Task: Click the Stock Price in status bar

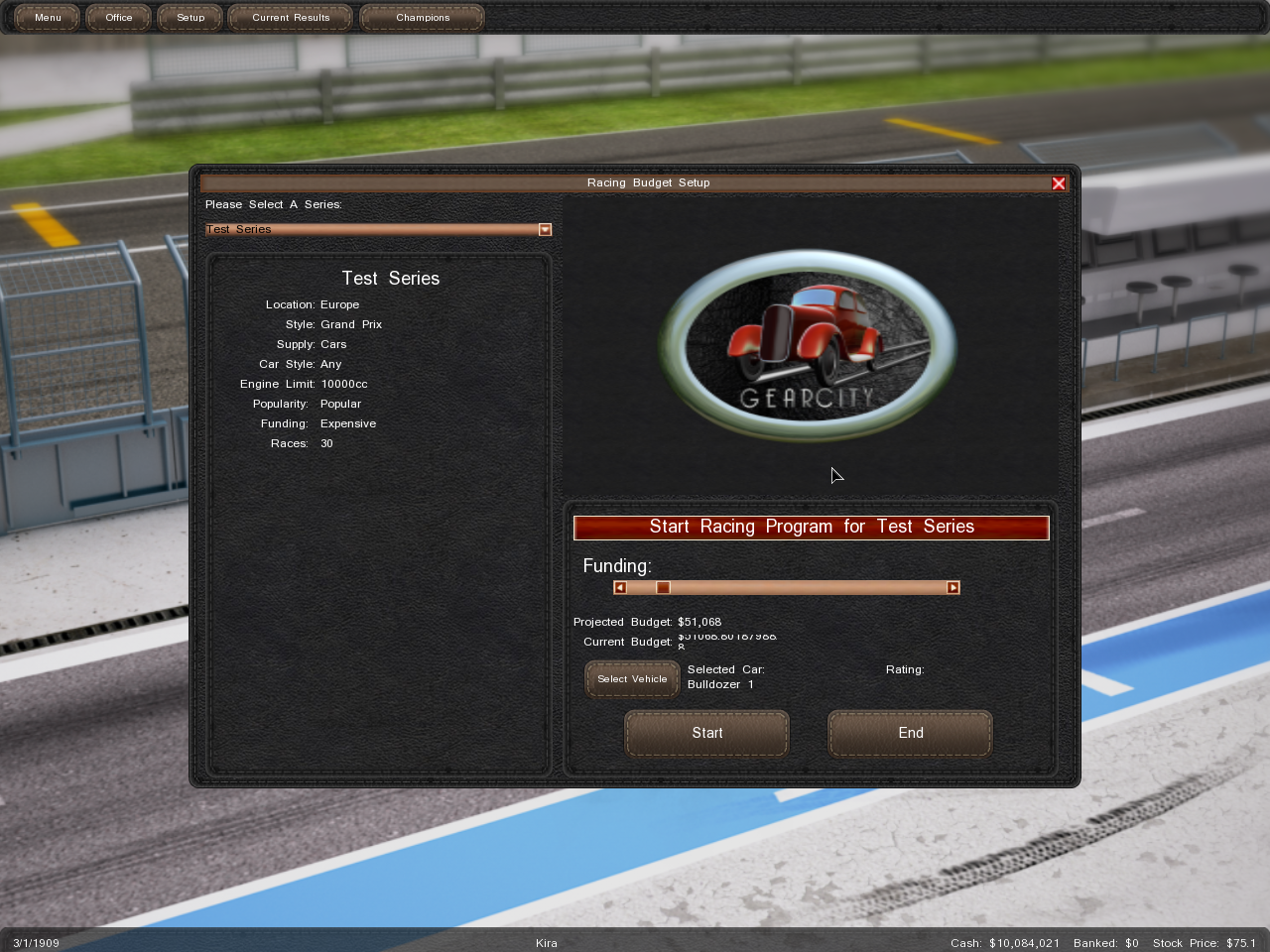Action: click(x=1204, y=943)
